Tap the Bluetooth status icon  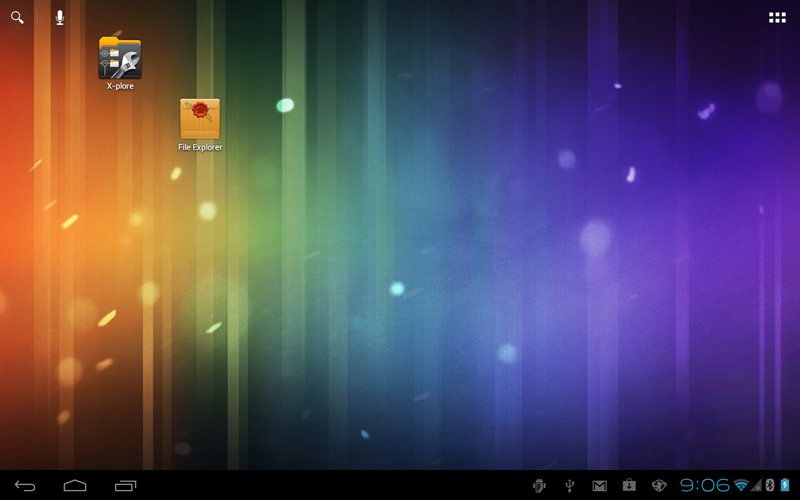pyautogui.click(x=770, y=486)
